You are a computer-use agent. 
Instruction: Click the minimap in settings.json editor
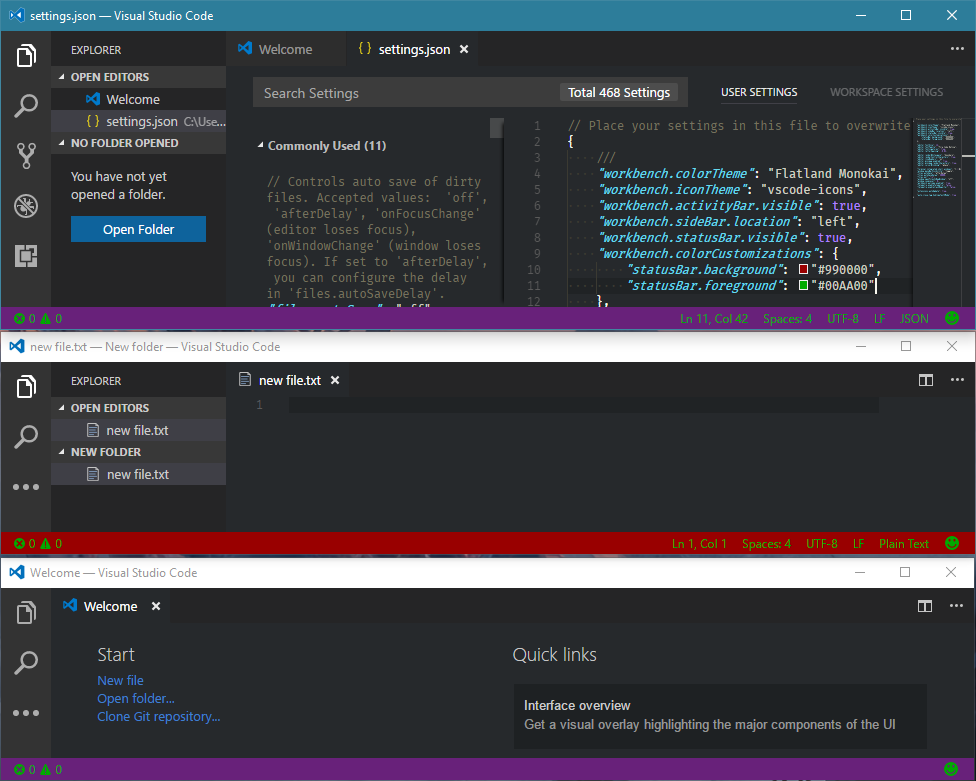(937, 159)
